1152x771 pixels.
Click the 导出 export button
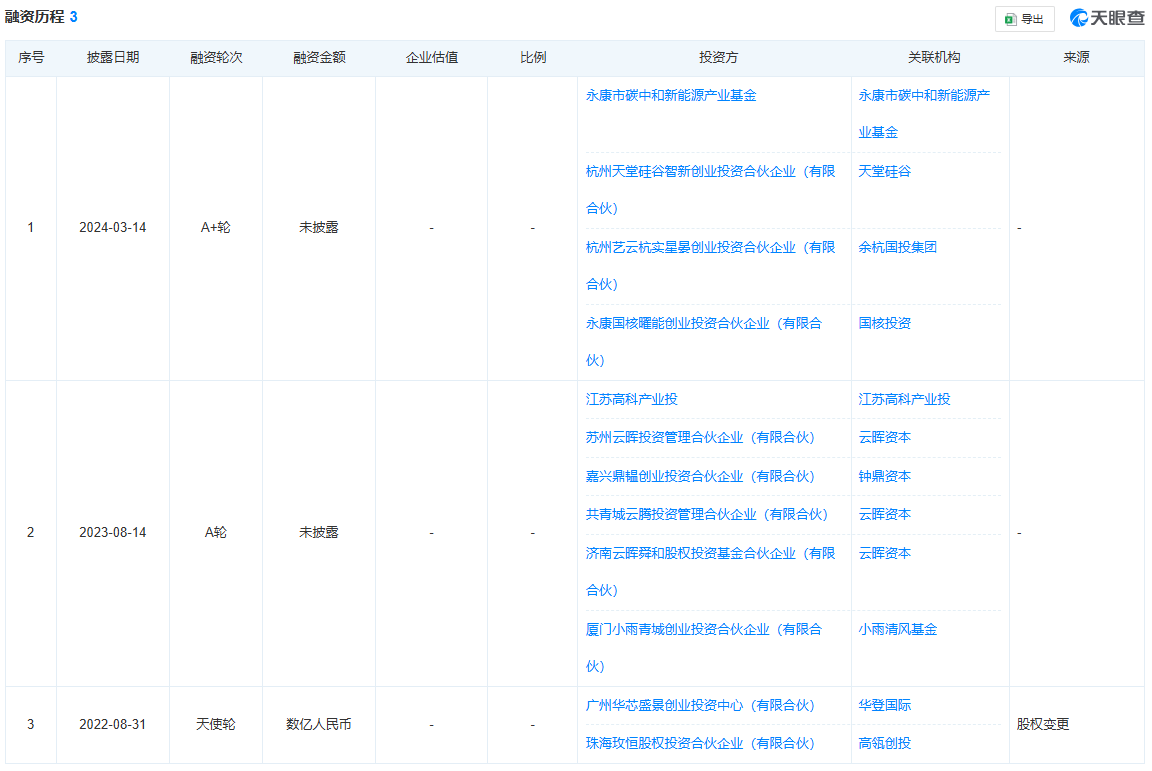(1024, 19)
